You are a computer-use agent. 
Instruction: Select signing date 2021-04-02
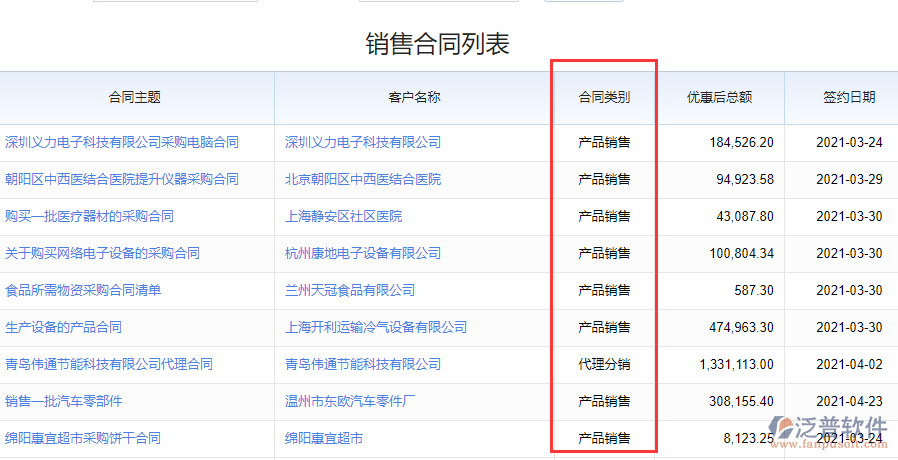849,364
